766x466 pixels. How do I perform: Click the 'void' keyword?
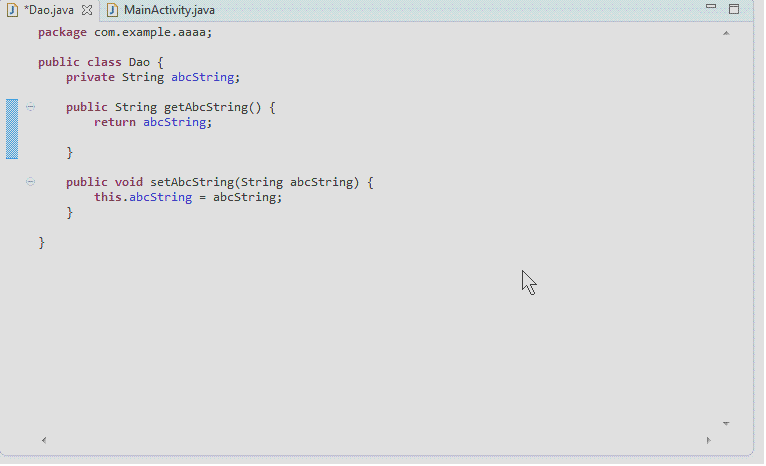coord(129,182)
